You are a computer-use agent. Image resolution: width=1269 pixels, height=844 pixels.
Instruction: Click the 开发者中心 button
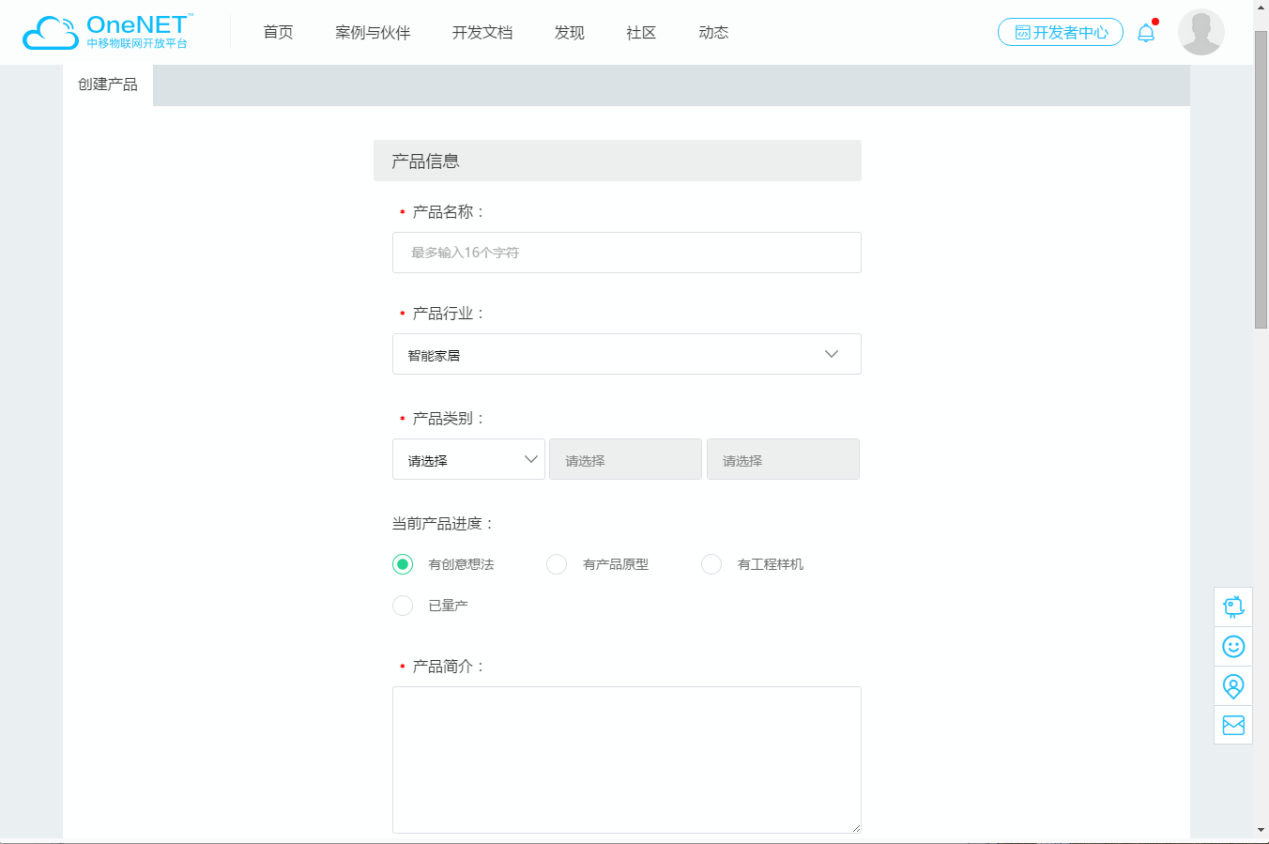point(1060,31)
